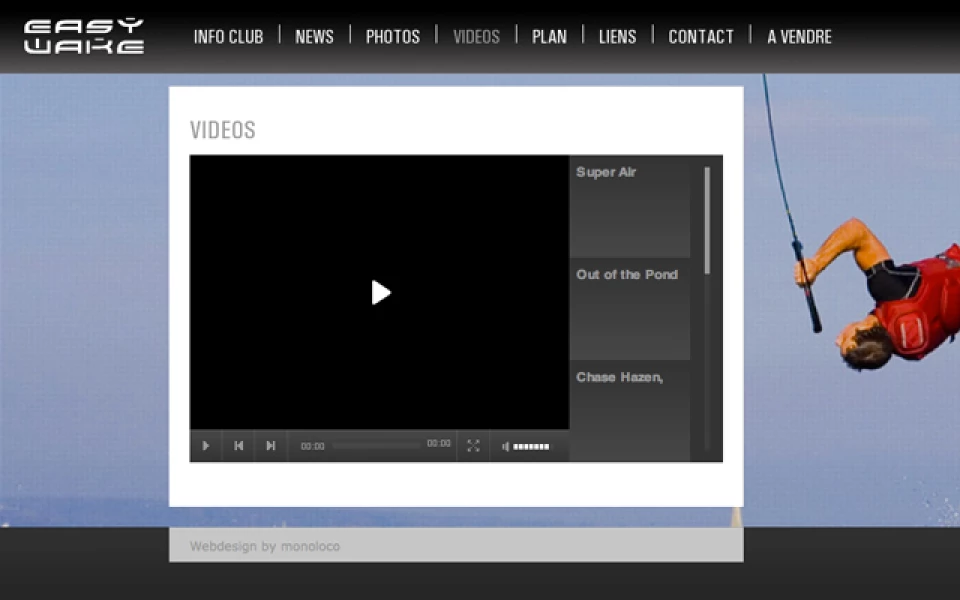This screenshot has height=600, width=960.
Task: Open the INFO CLUB menu item
Action: point(228,37)
